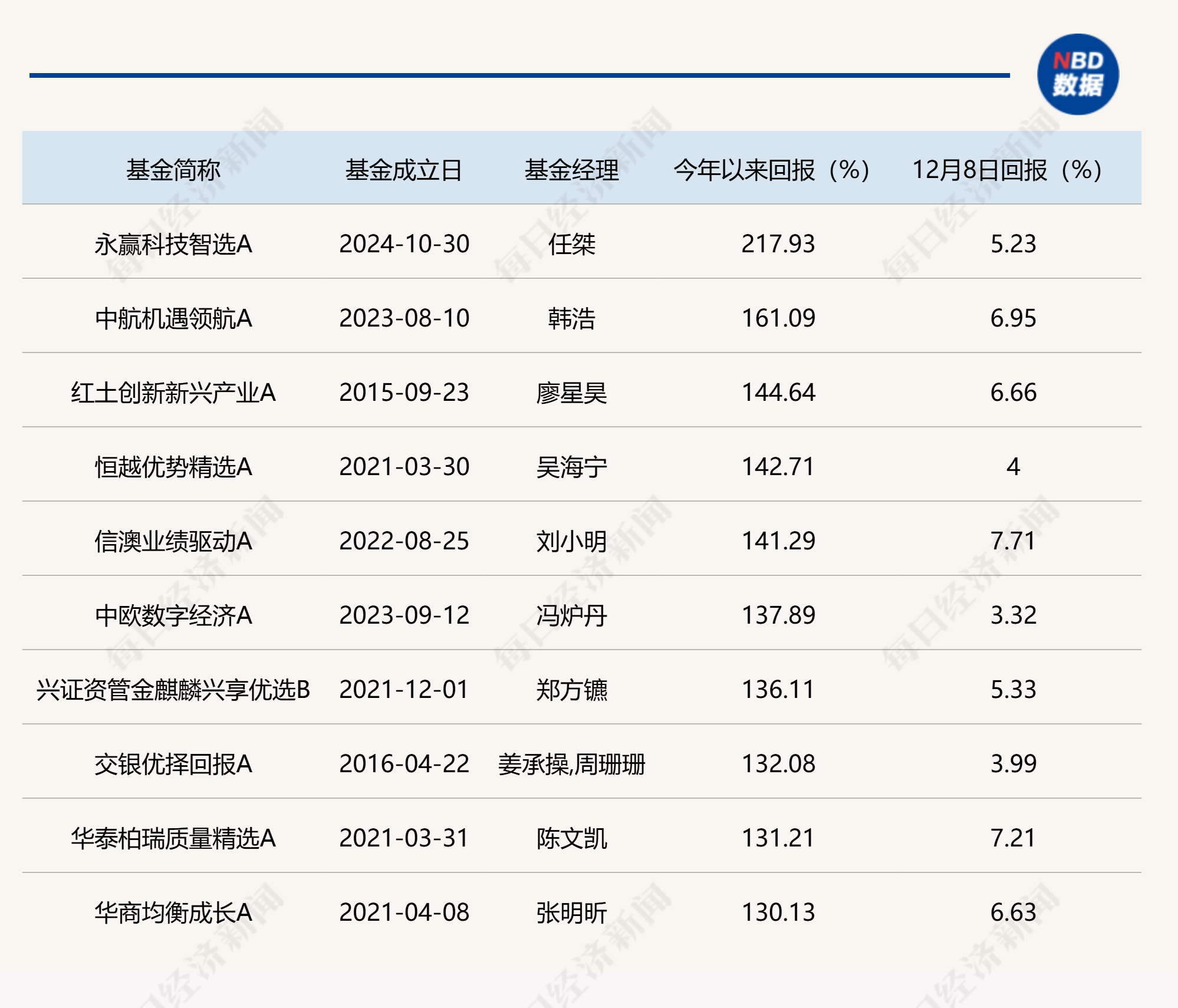Click manager cell 姜承操,周珊珊

(x=571, y=764)
